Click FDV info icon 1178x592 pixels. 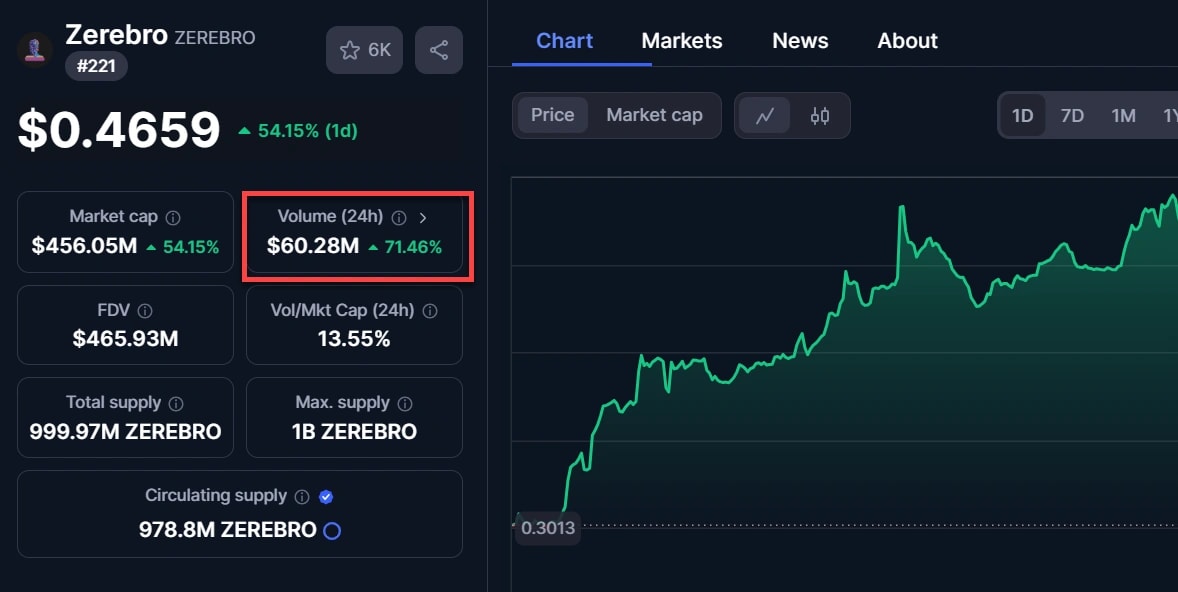point(145,311)
